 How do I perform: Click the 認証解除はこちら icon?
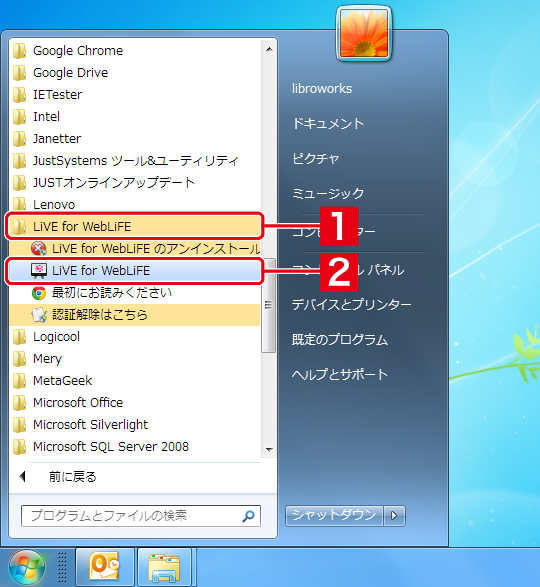pos(39,315)
